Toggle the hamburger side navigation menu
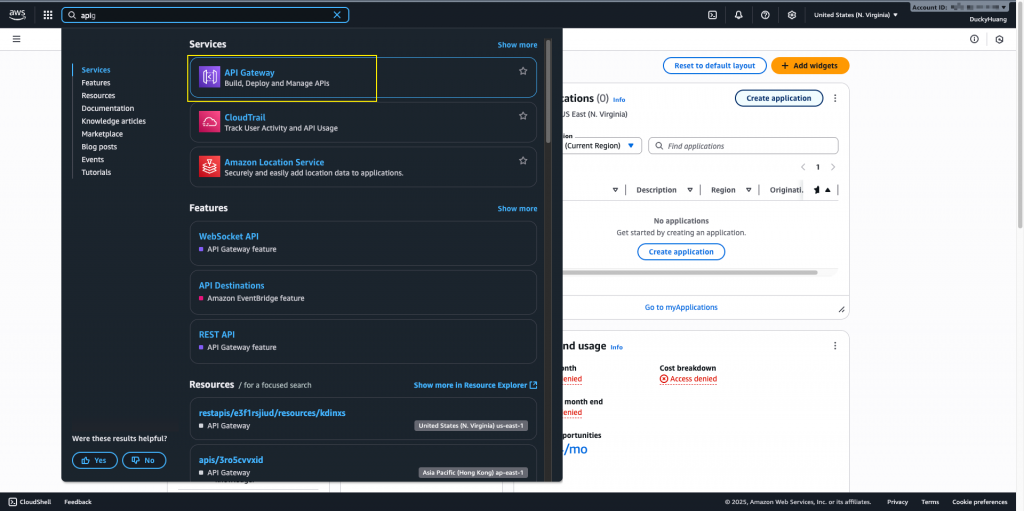Viewport: 1024px width, 511px height. tap(16, 39)
